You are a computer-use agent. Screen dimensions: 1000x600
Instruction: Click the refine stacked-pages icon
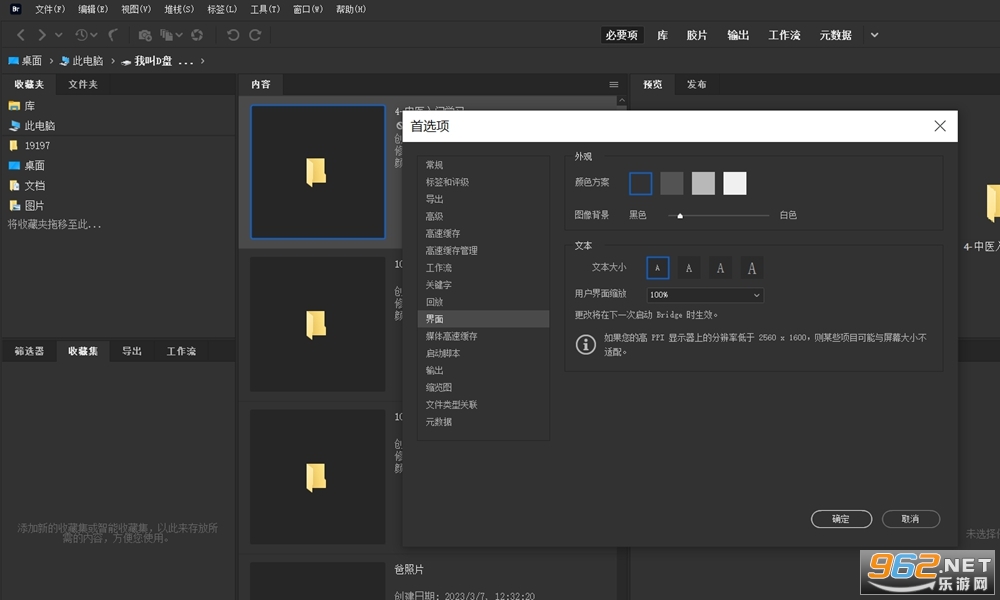point(166,35)
